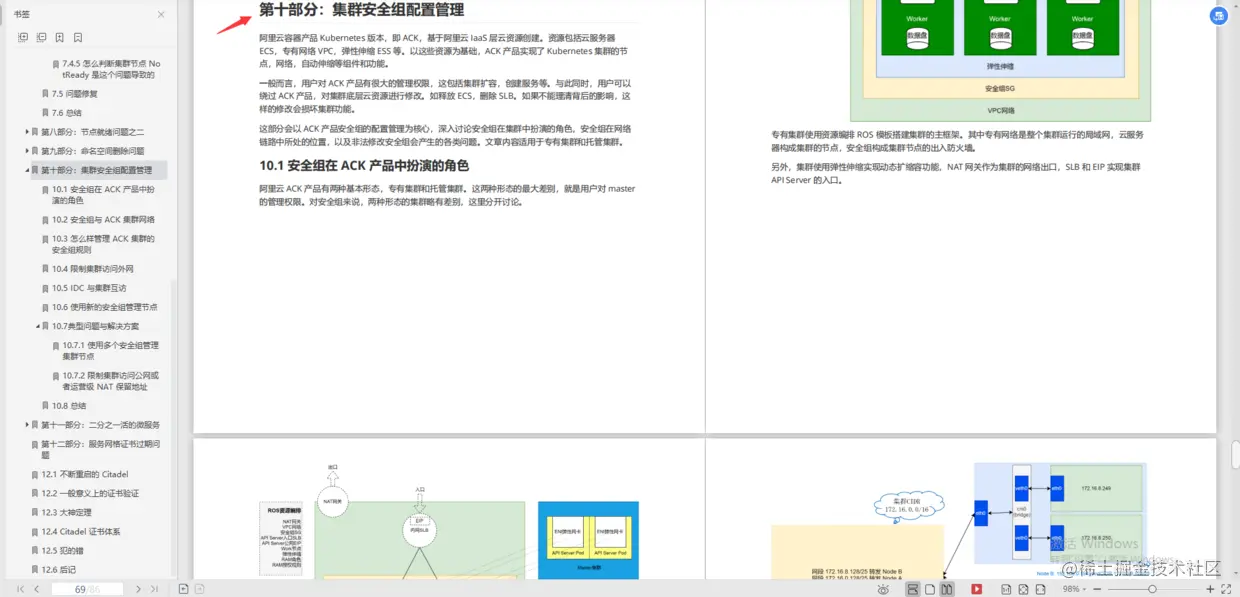Image resolution: width=1240 pixels, height=597 pixels.
Task: Click the blue floating assistant icon
Action: click(1218, 15)
